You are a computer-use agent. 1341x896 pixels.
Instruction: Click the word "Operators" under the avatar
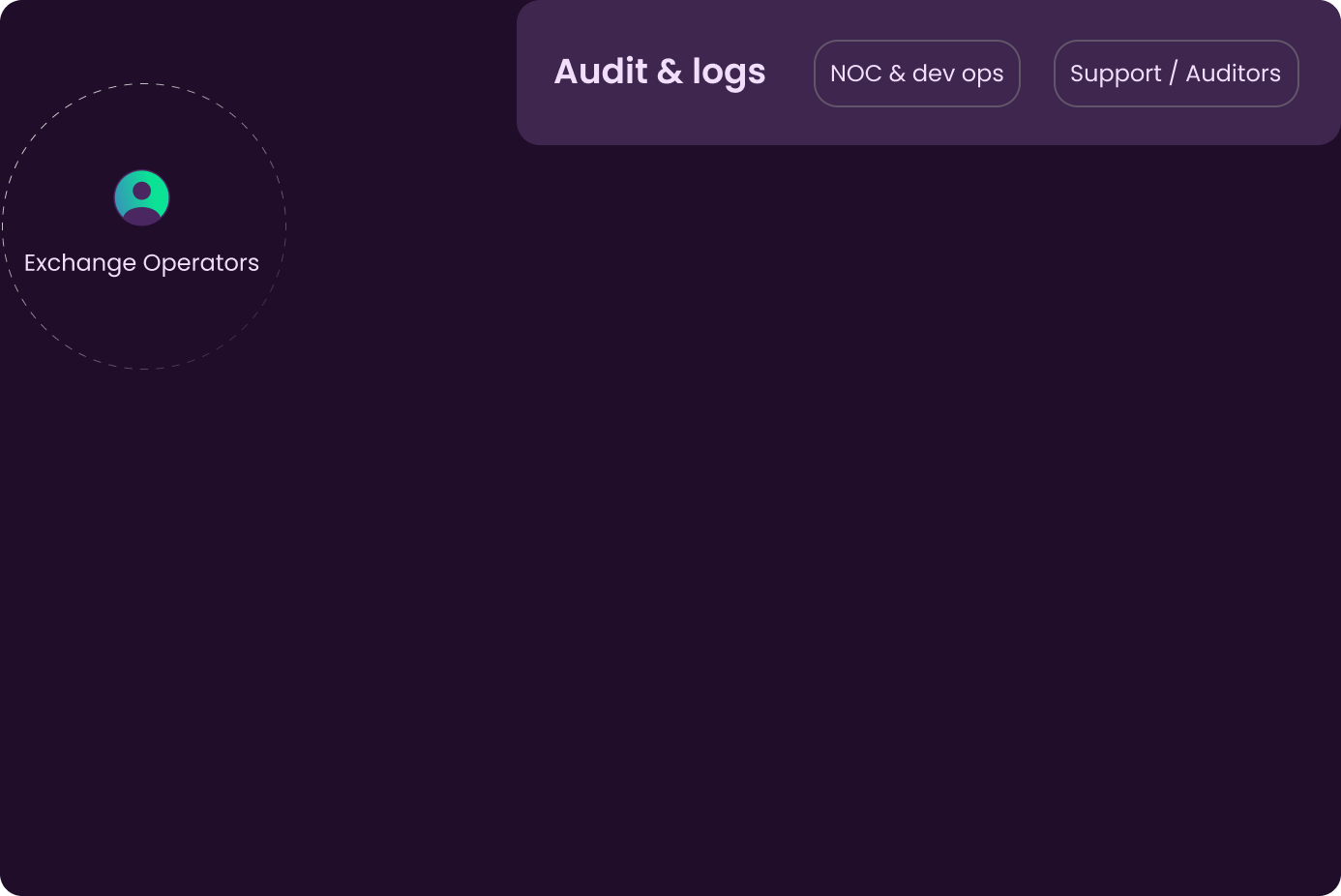coord(201,263)
